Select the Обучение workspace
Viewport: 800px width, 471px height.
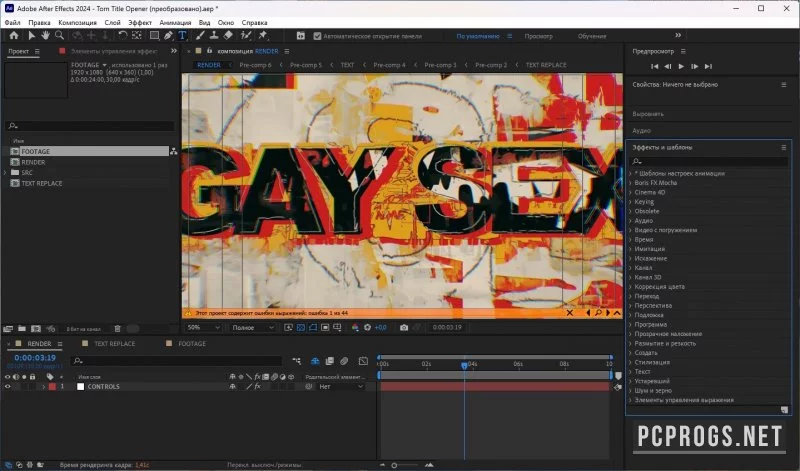[592, 36]
